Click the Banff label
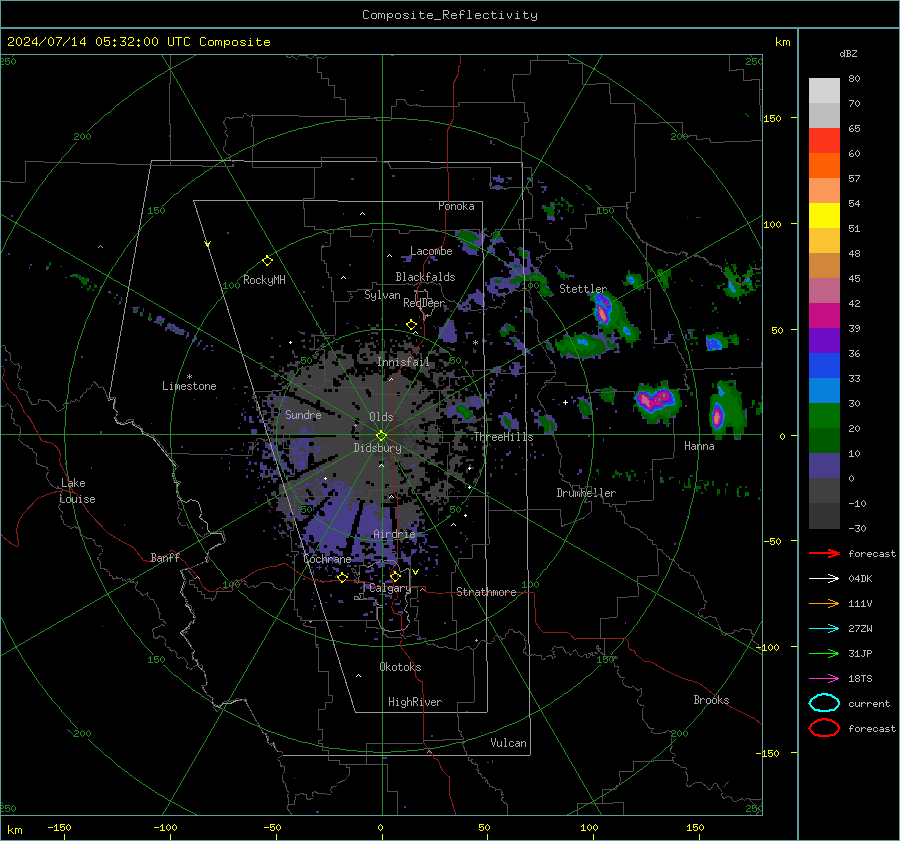The height and width of the screenshot is (841, 900). point(165,558)
